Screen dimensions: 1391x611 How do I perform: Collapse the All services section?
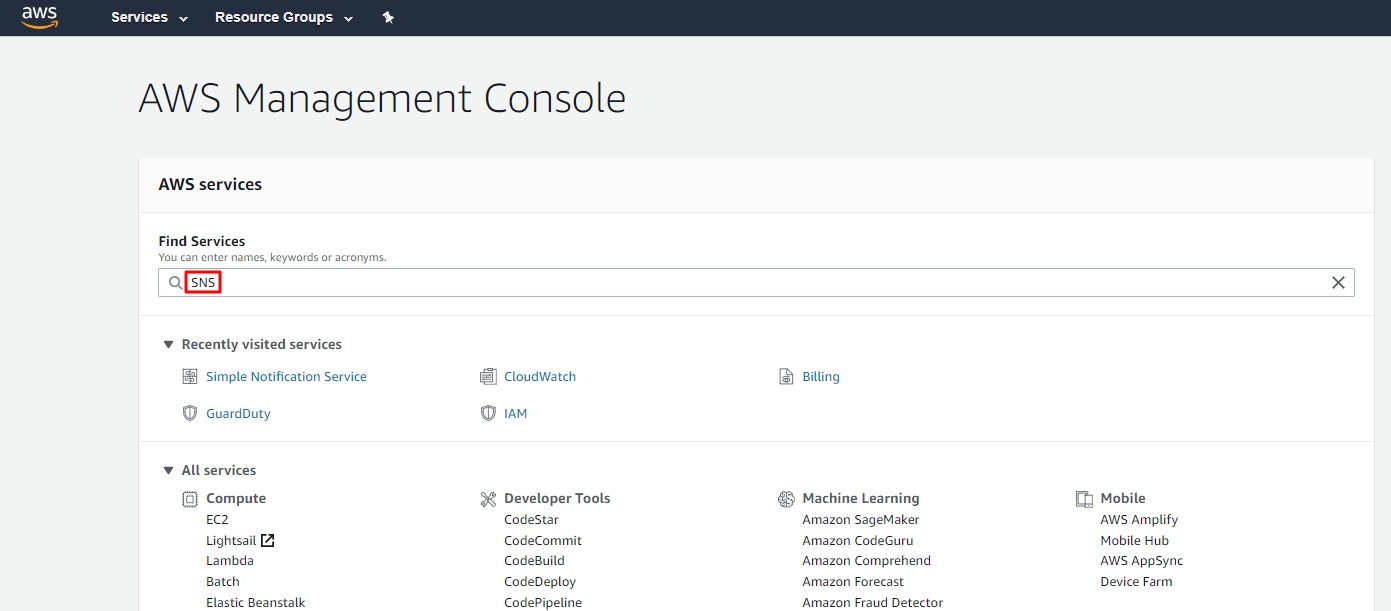click(x=168, y=471)
